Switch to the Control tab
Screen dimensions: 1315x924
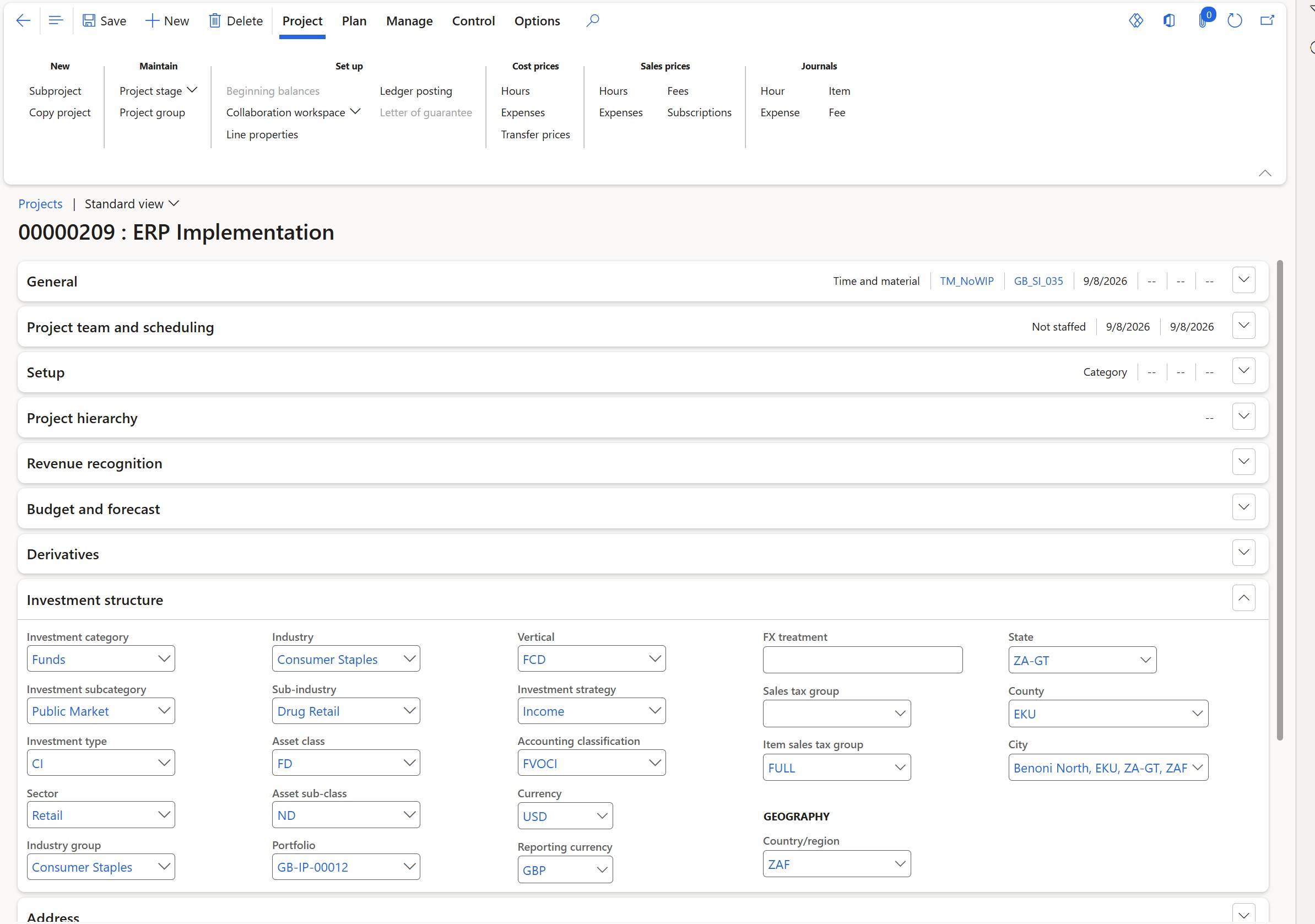[473, 21]
